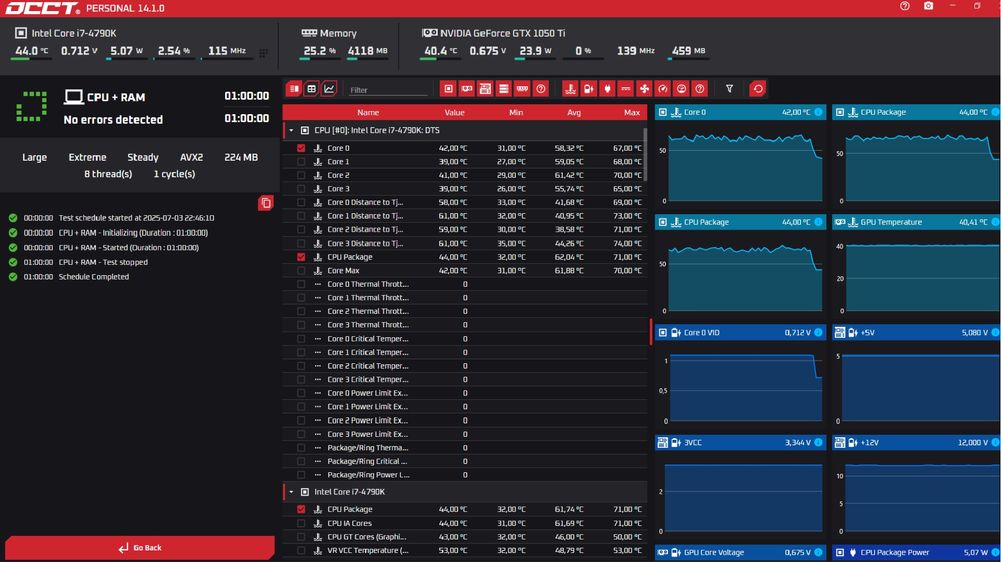This screenshot has width=1001, height=562.
Task: Collapse the Intel Core i7-4790K sensor group
Action: tap(291, 492)
